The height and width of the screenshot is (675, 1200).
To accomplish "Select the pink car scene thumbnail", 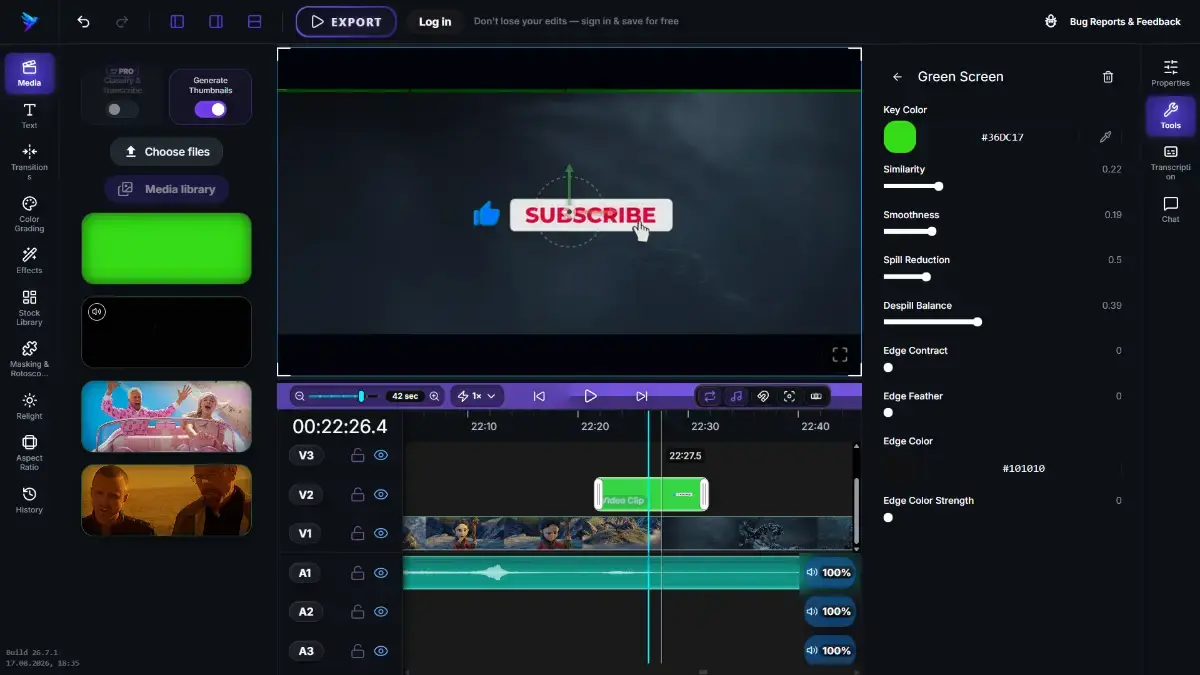I will pyautogui.click(x=166, y=416).
